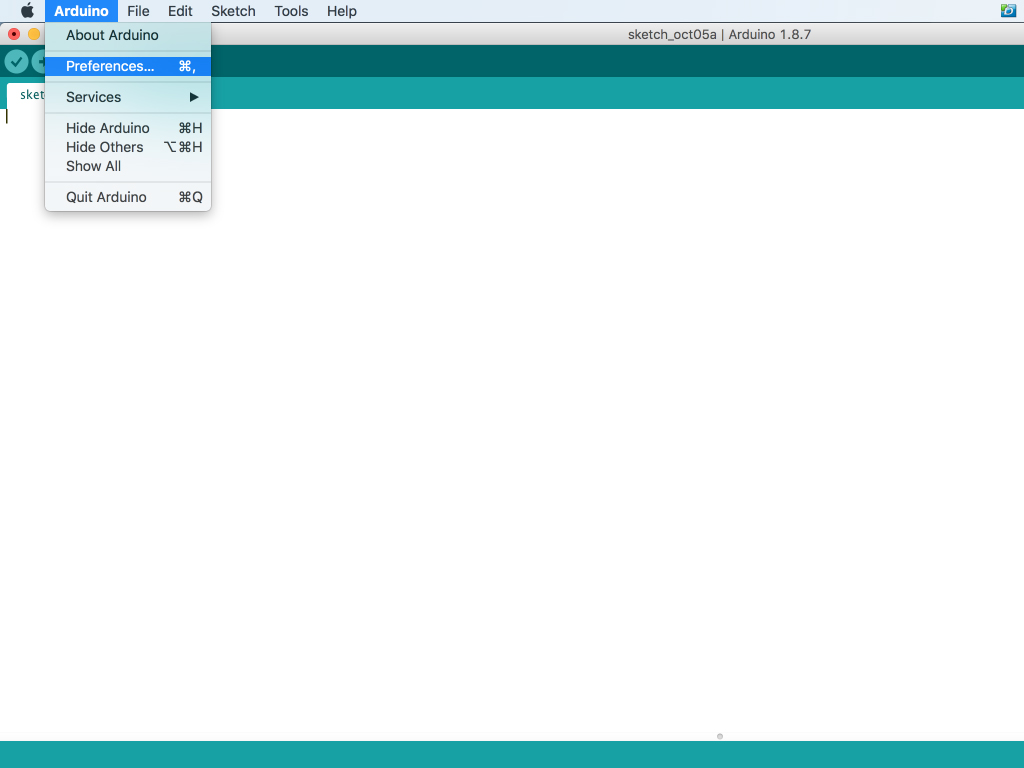Click inside the code editor area
Screen dimensions: 1024x768
click(x=512, y=424)
